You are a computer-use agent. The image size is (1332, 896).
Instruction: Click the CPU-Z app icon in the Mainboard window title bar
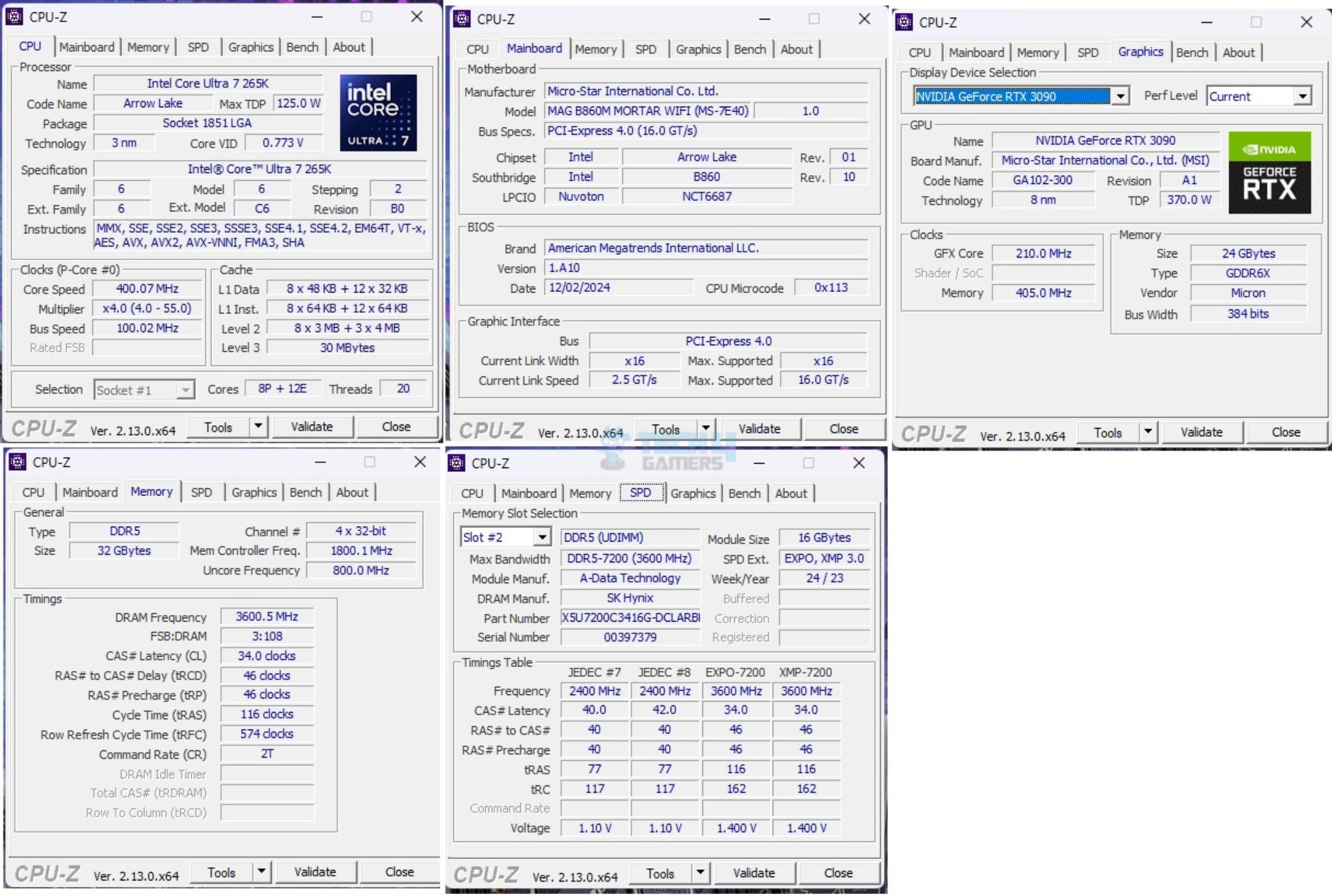(462, 19)
